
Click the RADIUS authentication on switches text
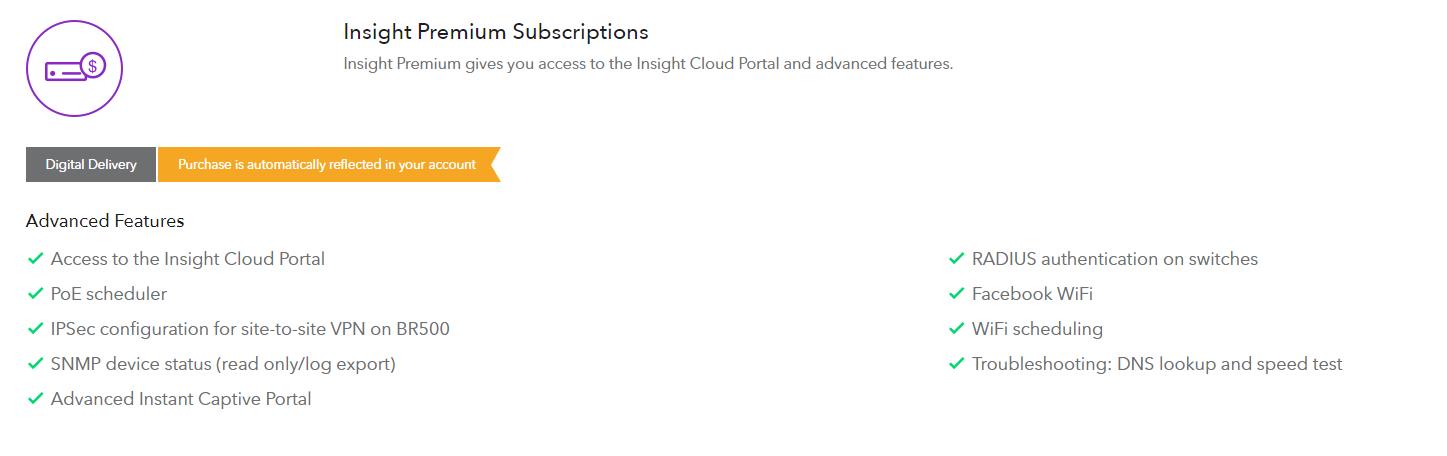pyautogui.click(x=1114, y=259)
